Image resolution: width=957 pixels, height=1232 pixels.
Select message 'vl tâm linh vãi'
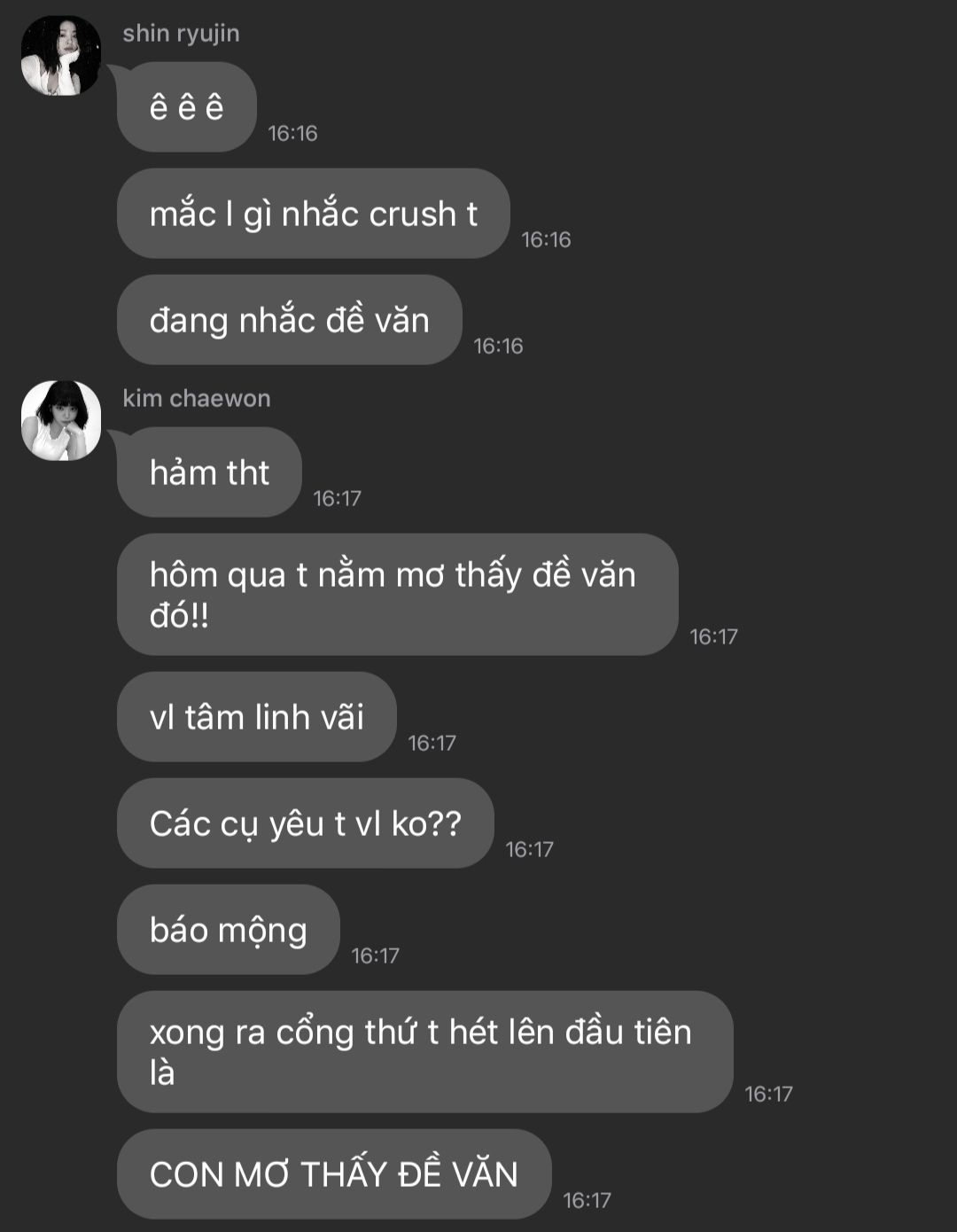coord(257,717)
